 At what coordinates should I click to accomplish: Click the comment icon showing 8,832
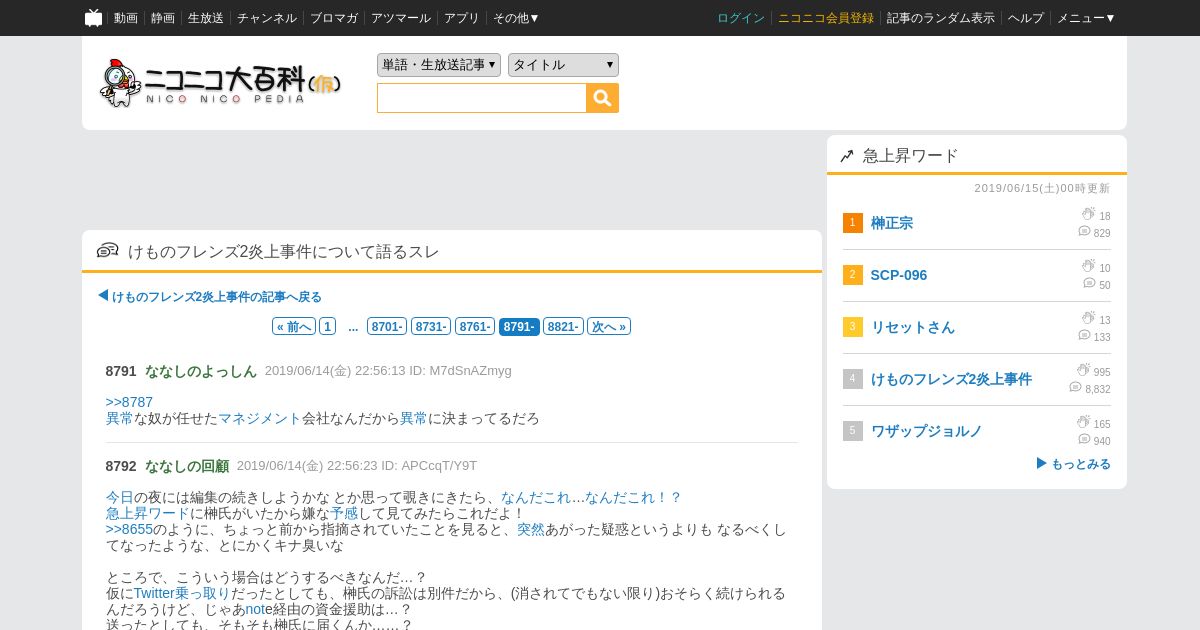coord(1075,387)
